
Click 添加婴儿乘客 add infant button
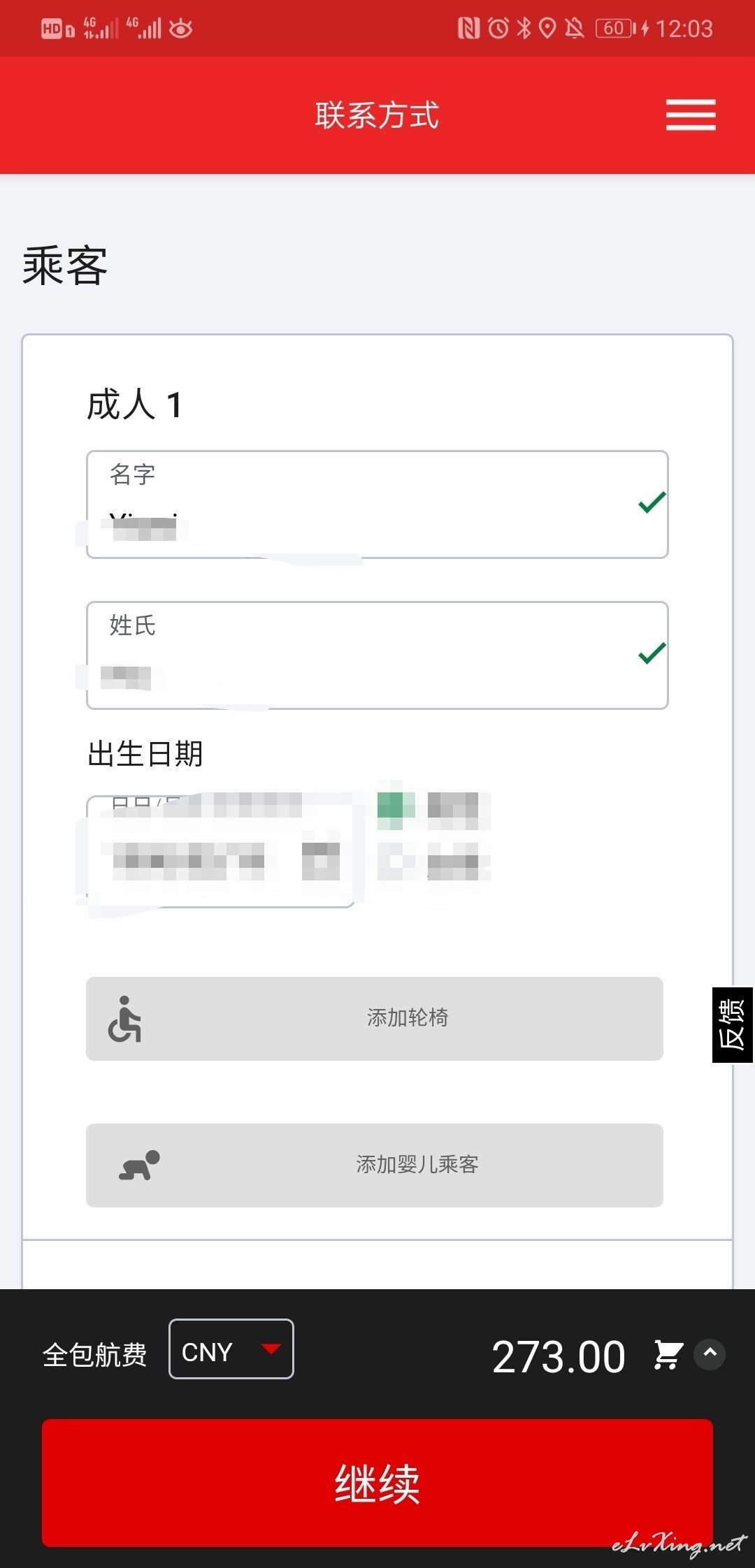tap(375, 1166)
